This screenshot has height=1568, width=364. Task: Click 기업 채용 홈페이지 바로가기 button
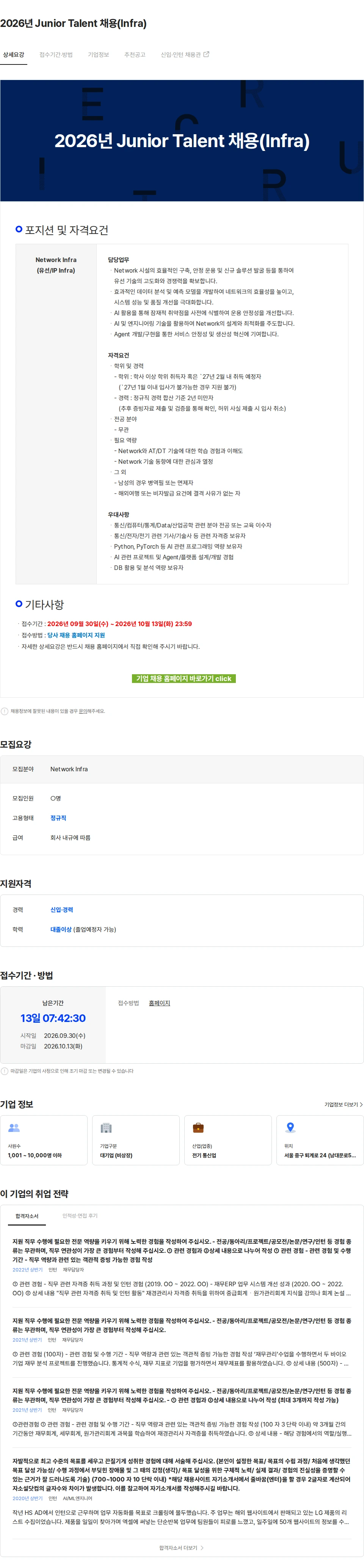(x=184, y=678)
